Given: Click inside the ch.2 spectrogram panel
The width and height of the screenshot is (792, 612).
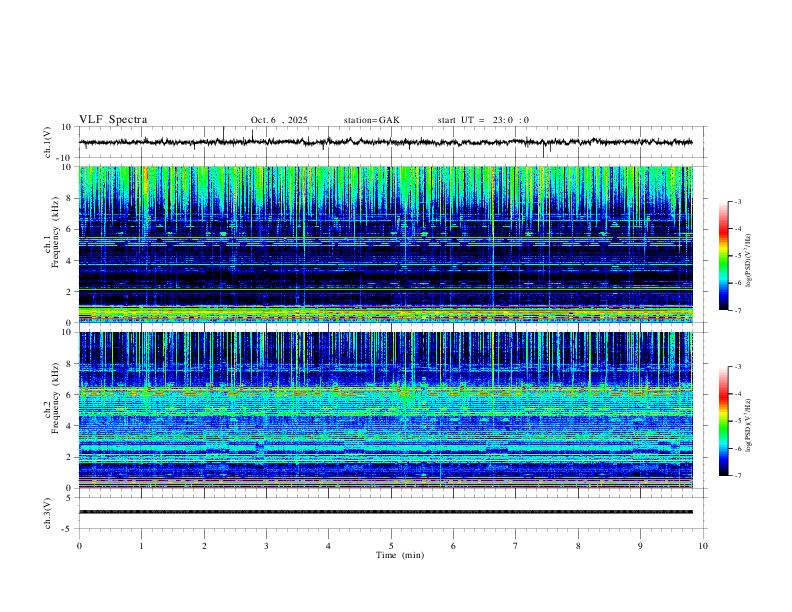Looking at the screenshot, I should [x=386, y=410].
